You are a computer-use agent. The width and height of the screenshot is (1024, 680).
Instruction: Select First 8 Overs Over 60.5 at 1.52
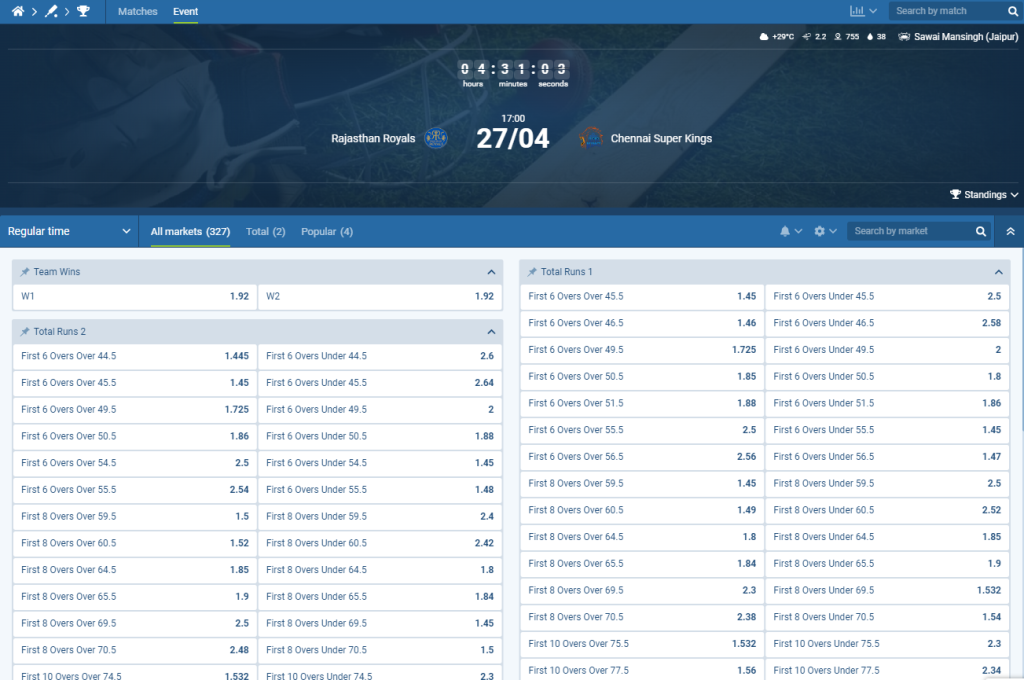pyautogui.click(x=135, y=543)
